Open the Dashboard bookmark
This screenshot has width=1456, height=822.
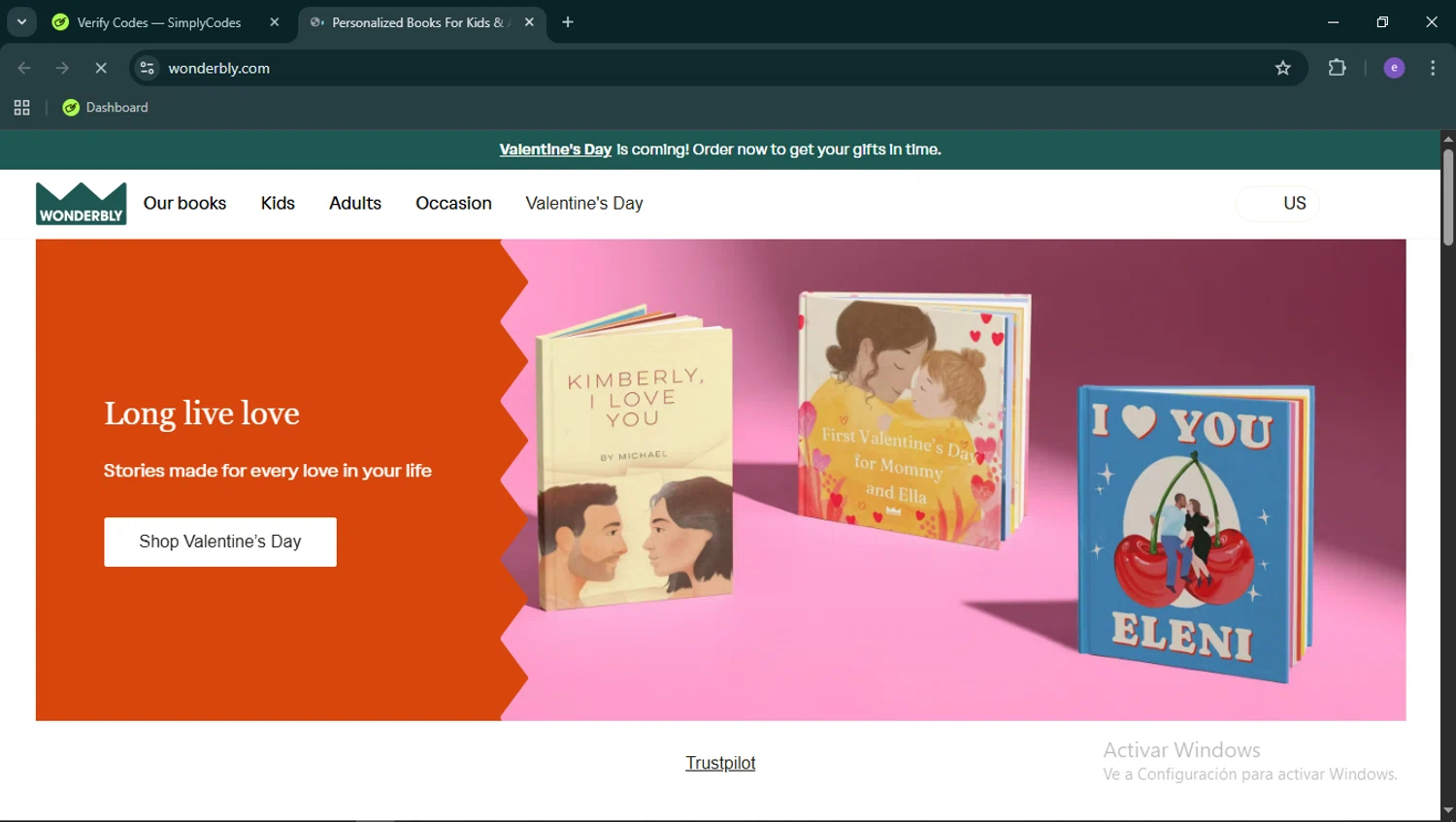[x=105, y=108]
